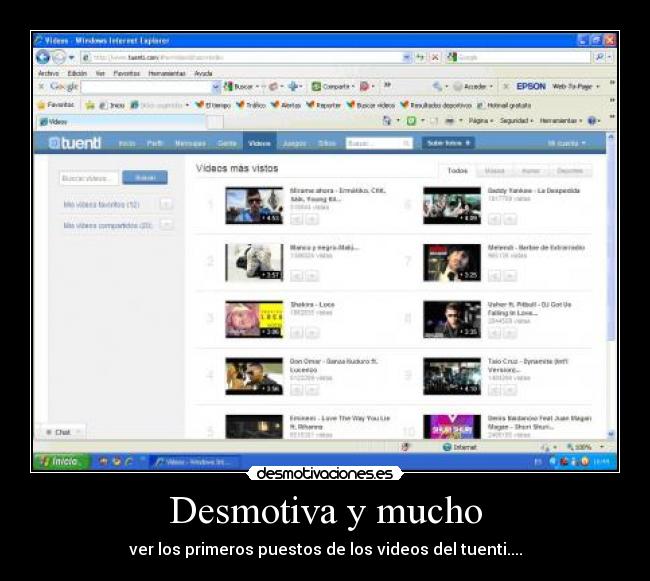Click the browser Forward arrow button
650x581 pixels.
[x=59, y=57]
